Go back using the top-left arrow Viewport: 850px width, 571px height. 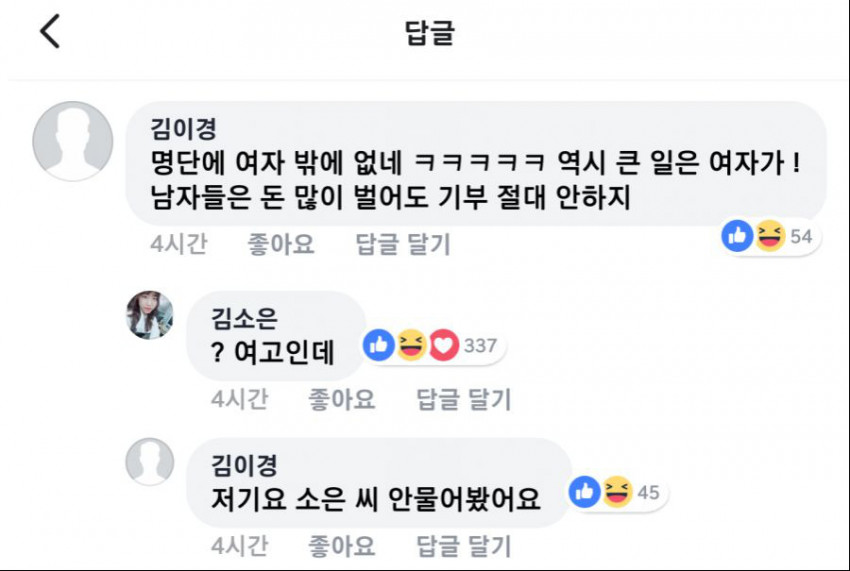tap(49, 32)
